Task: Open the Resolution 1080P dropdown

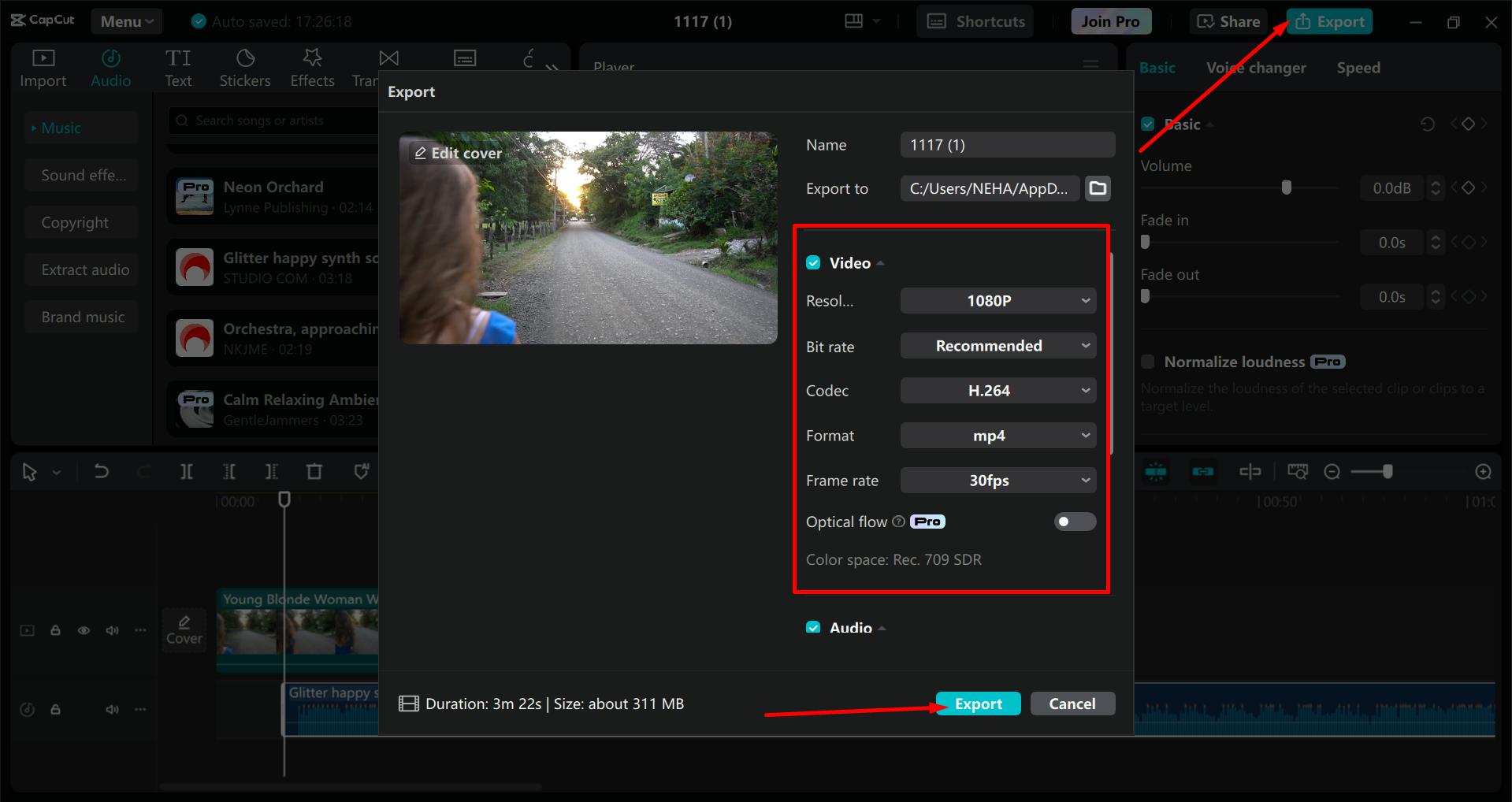Action: tap(997, 301)
